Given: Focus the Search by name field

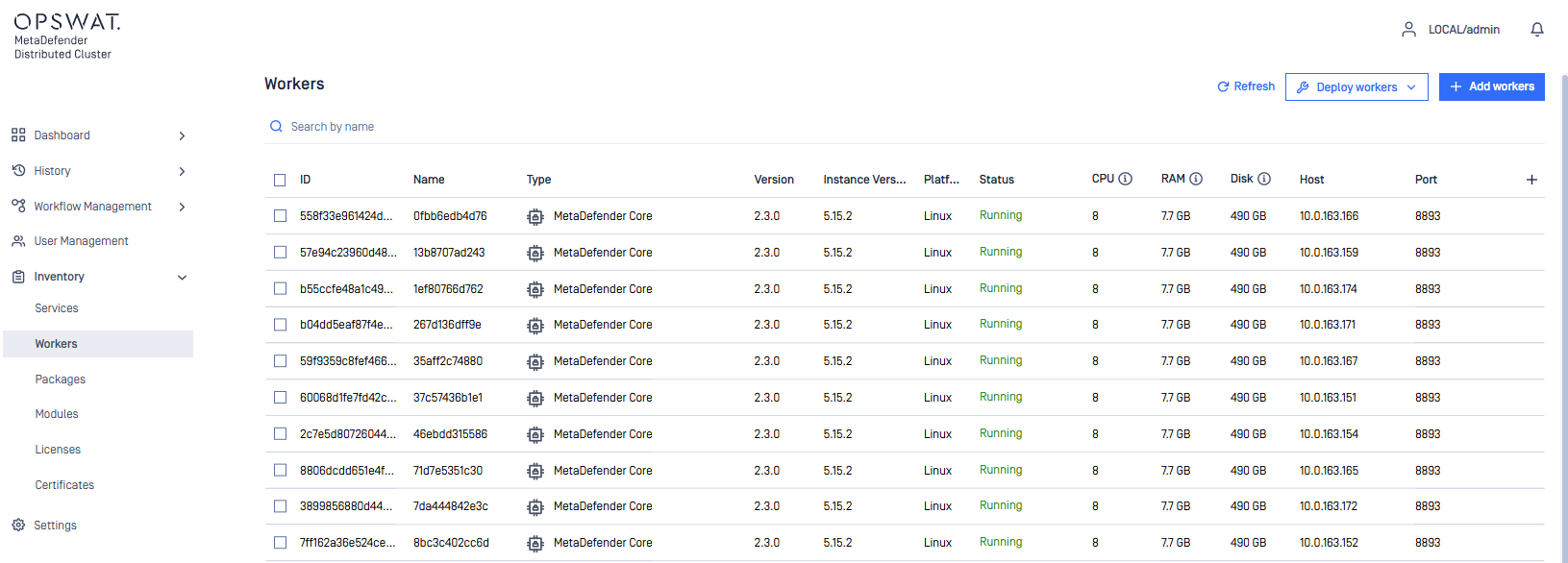Looking at the screenshot, I should (333, 127).
